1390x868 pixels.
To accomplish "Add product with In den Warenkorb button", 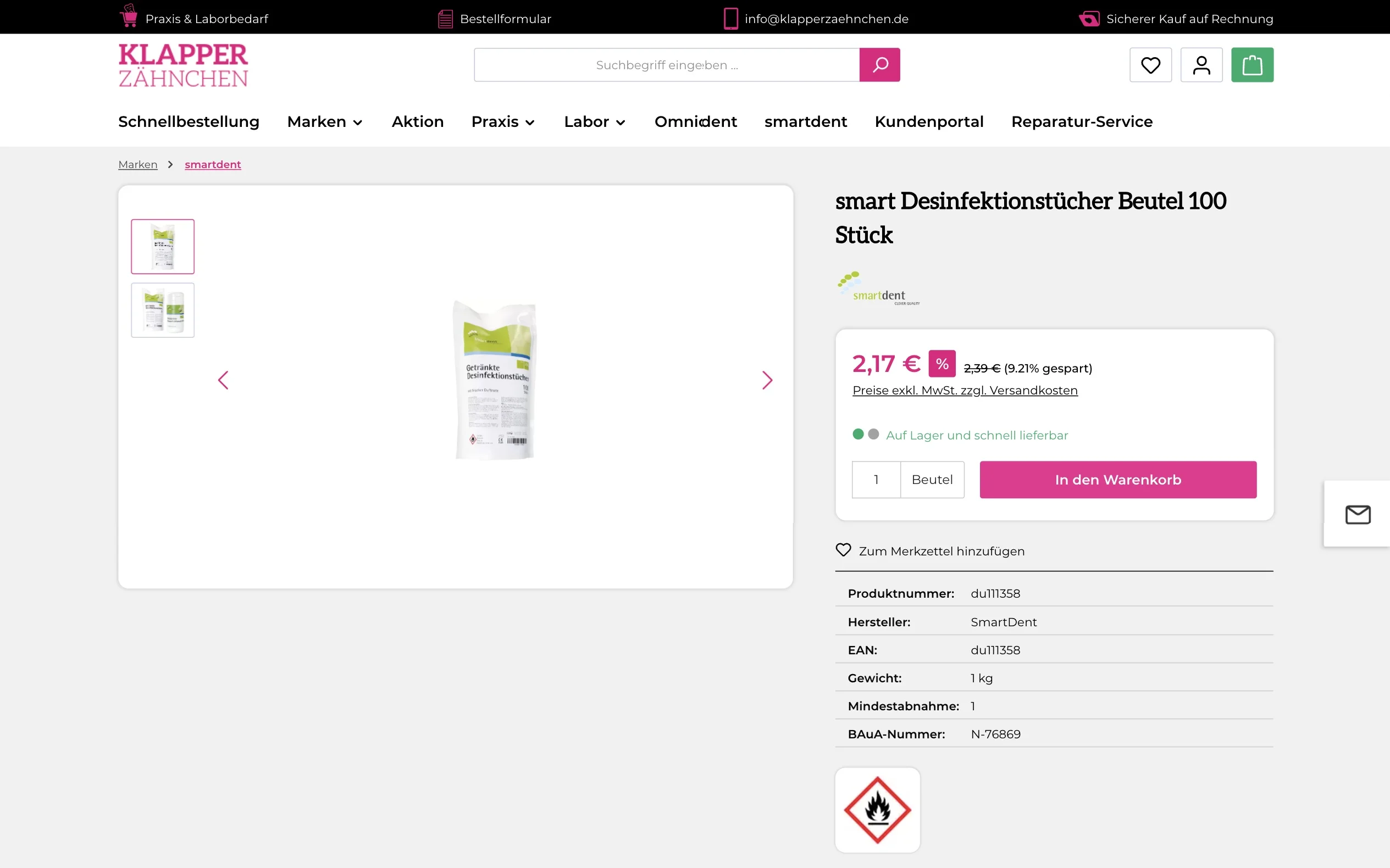I will (x=1118, y=480).
